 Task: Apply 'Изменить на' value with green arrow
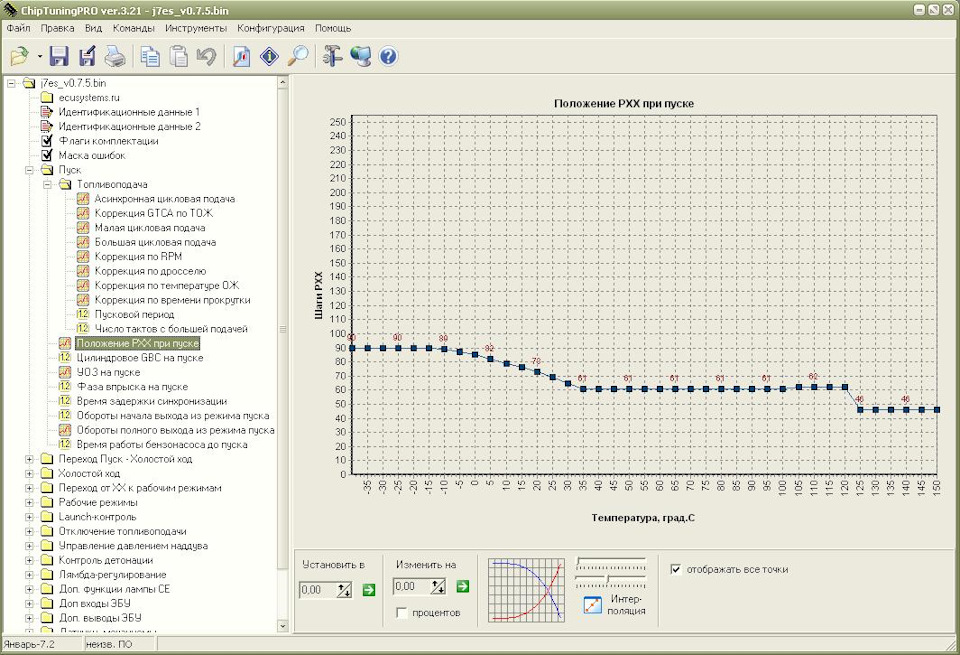point(463,586)
